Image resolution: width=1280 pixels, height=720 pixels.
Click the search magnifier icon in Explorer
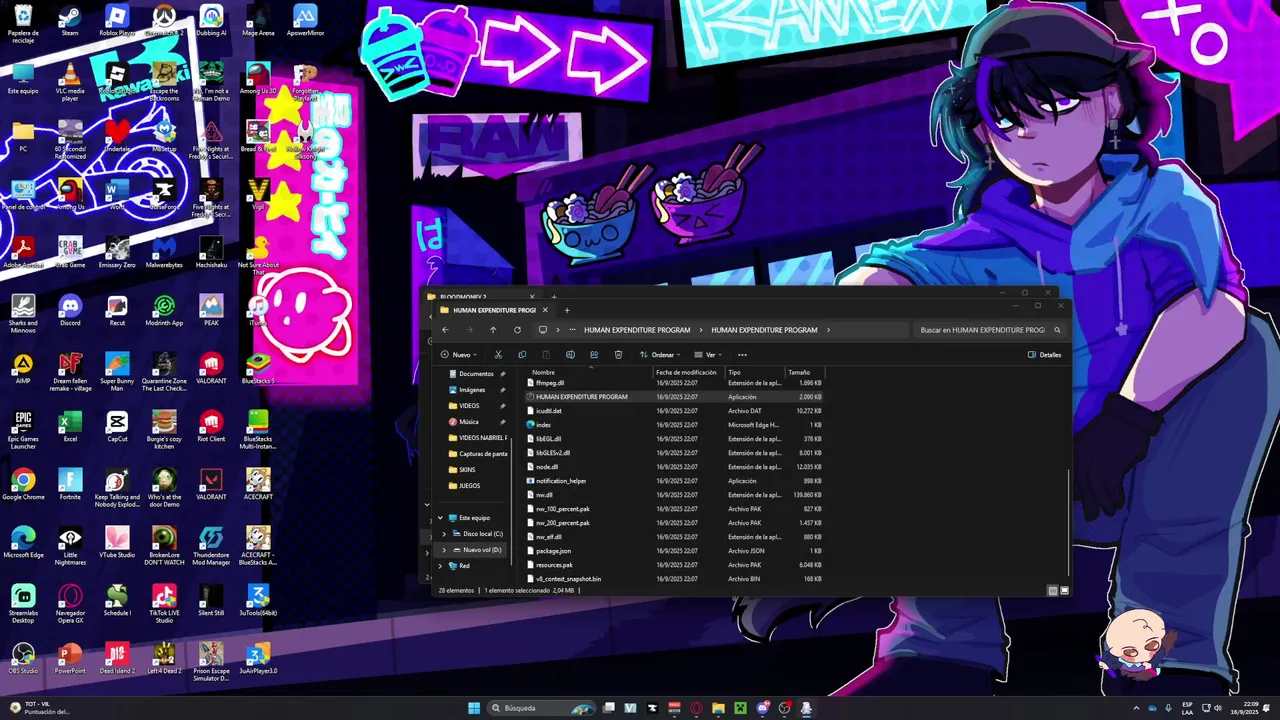coord(1057,330)
